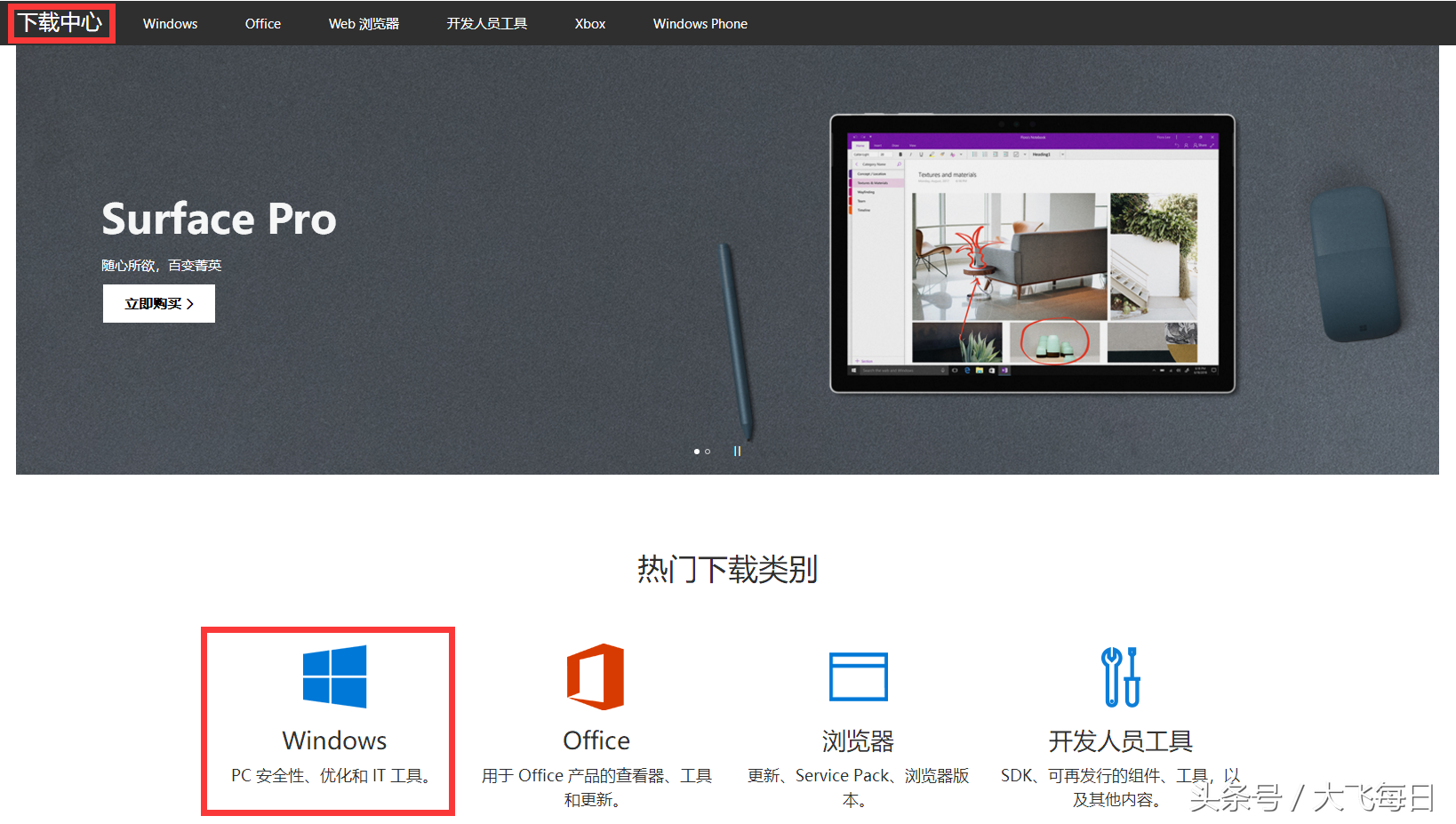
Task: Click the Surface Pro banner heading
Action: point(219,219)
